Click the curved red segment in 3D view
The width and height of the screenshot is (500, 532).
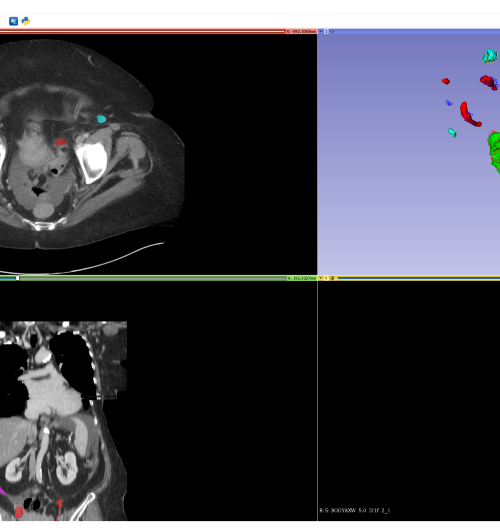(x=469, y=114)
